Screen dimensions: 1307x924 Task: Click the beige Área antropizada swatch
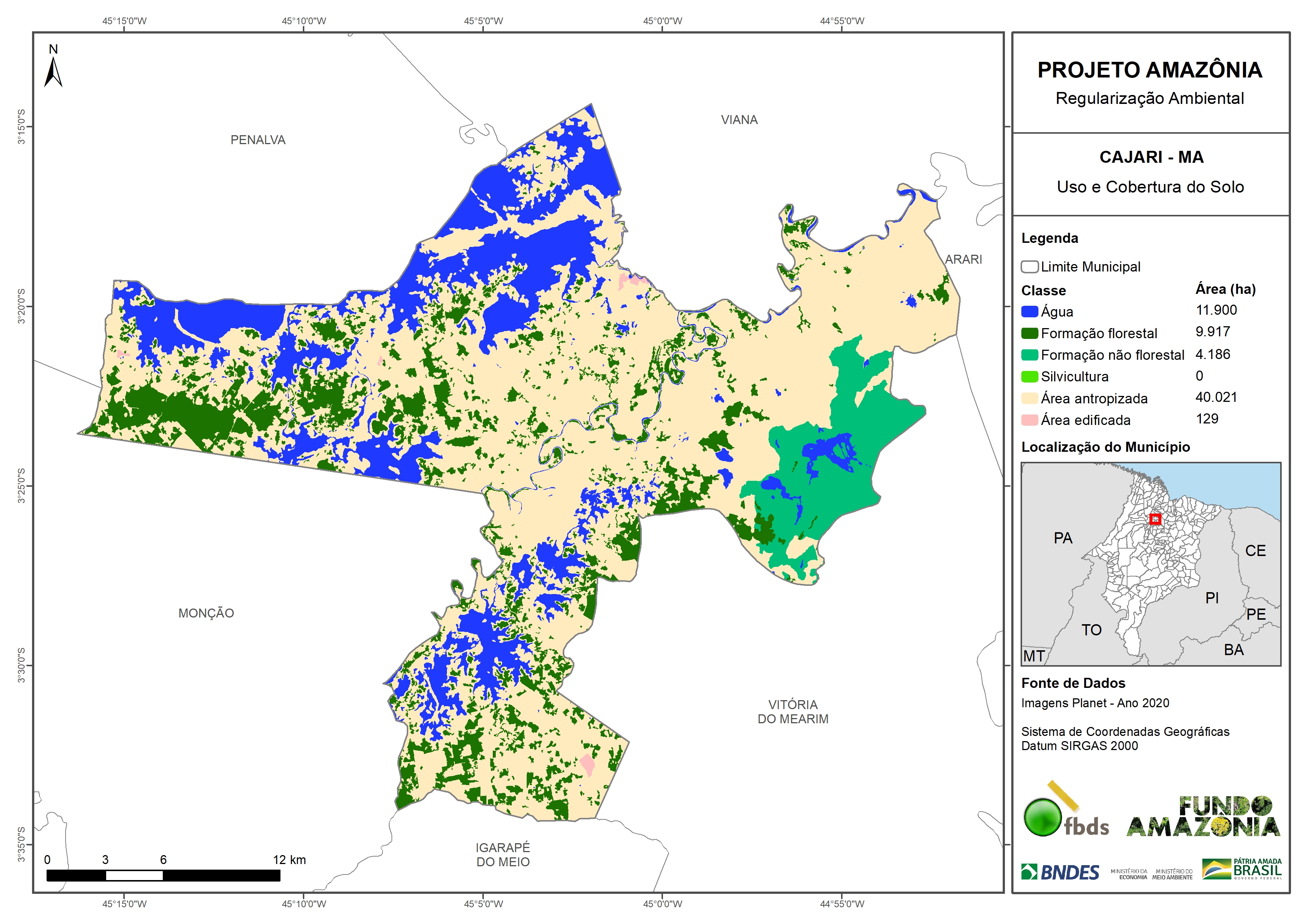(x=1029, y=398)
